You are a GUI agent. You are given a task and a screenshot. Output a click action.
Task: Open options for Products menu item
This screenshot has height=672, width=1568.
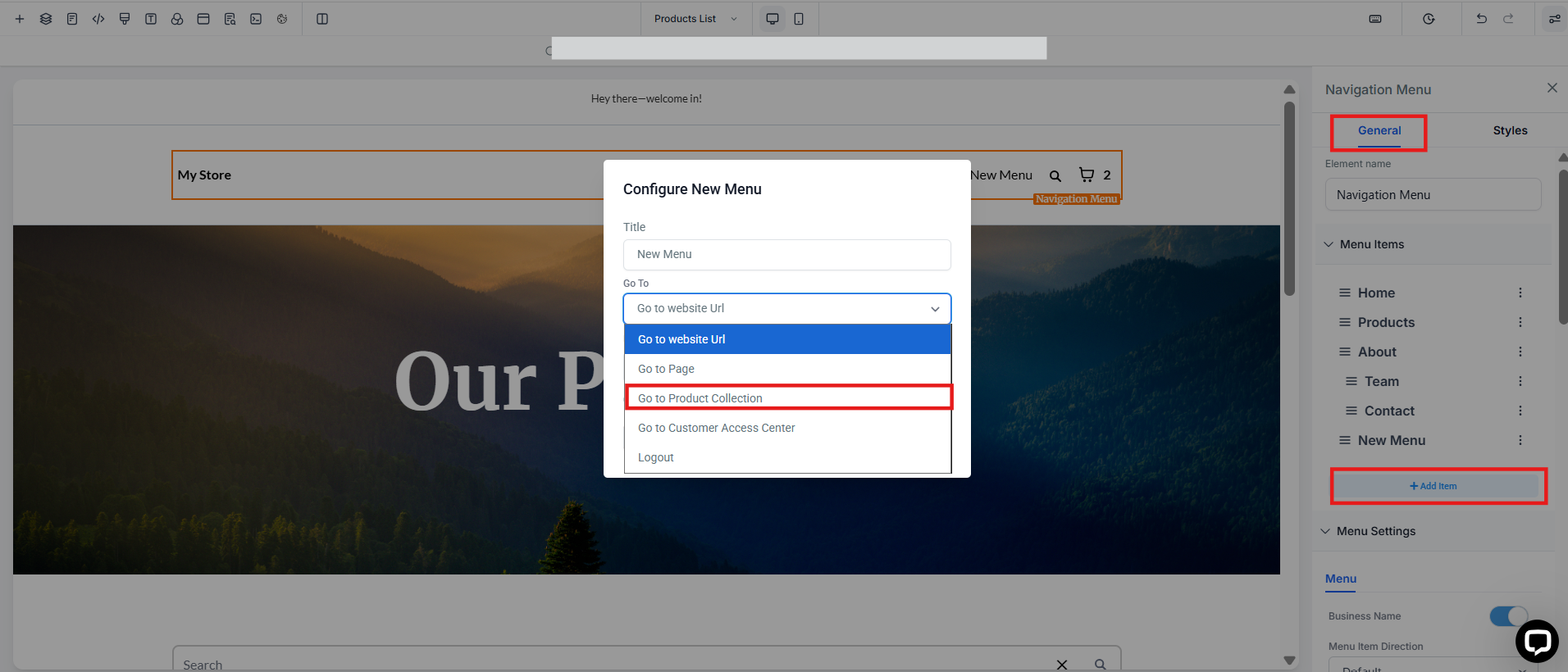pyautogui.click(x=1520, y=322)
